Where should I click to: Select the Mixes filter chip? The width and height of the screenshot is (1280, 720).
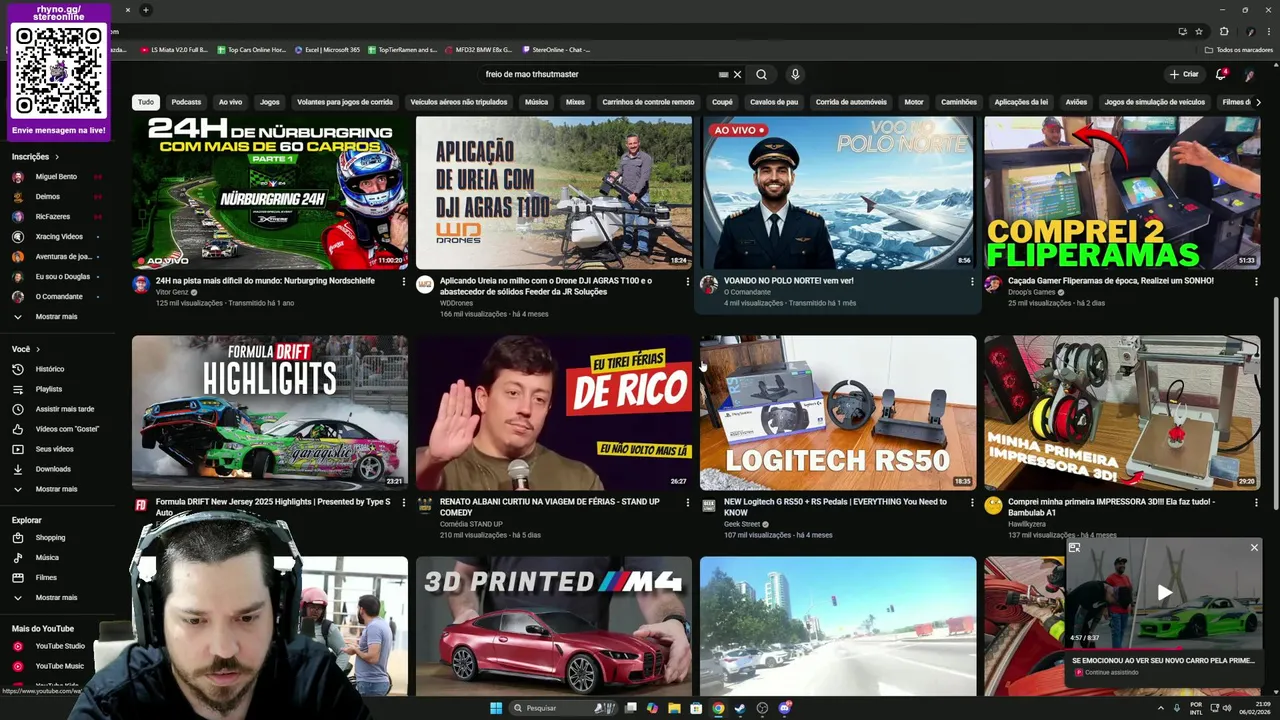[x=575, y=102]
